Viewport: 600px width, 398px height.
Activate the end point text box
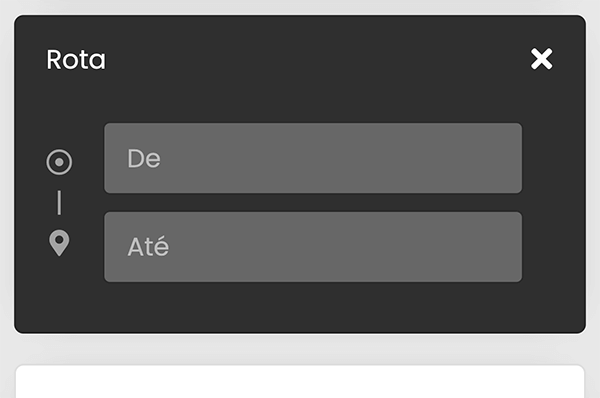click(313, 247)
